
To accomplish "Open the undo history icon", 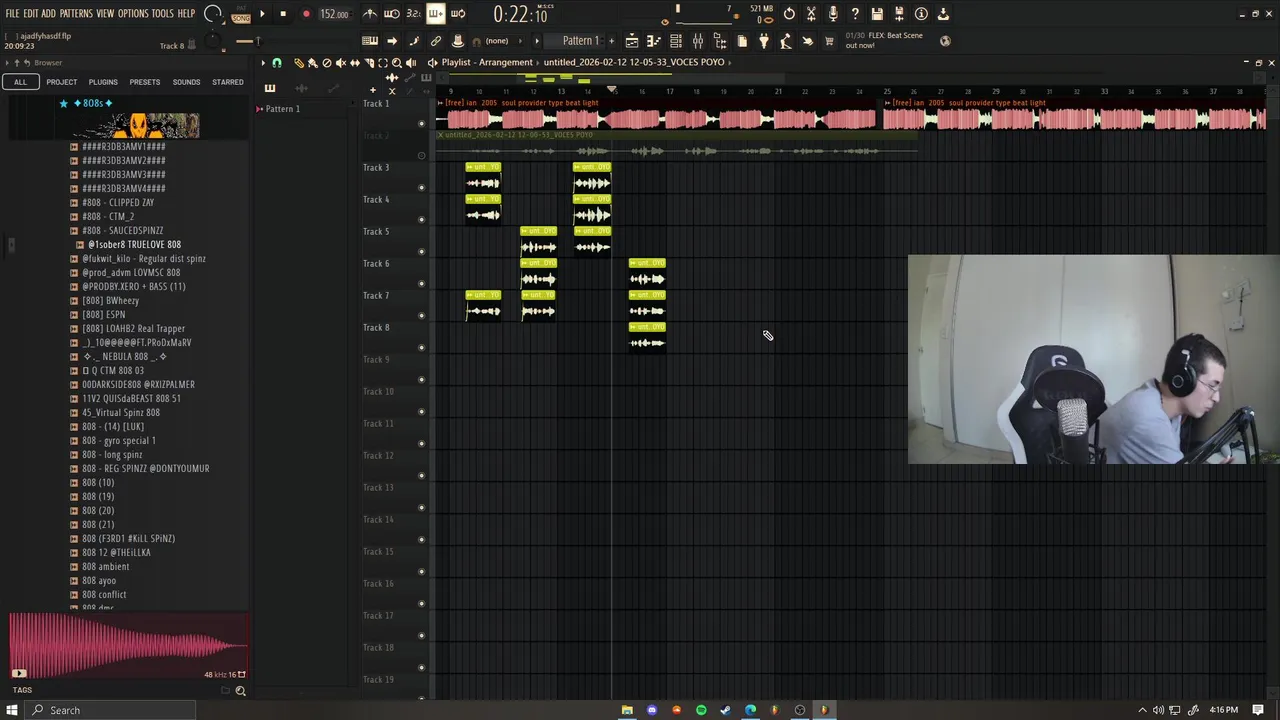I will pyautogui.click(x=789, y=14).
